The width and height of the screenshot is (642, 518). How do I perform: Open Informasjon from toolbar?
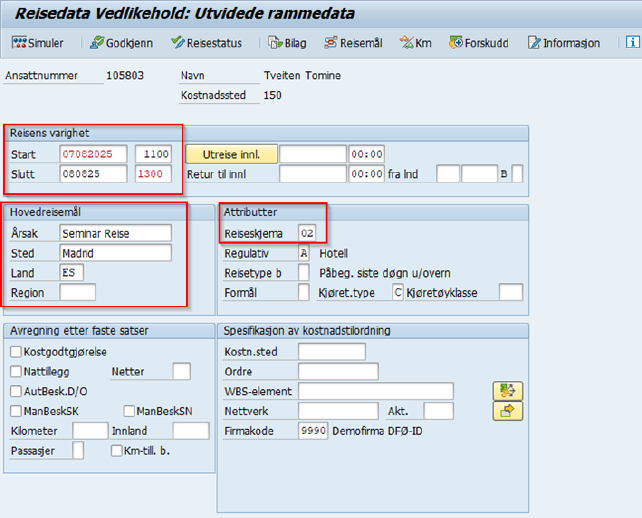(x=563, y=43)
